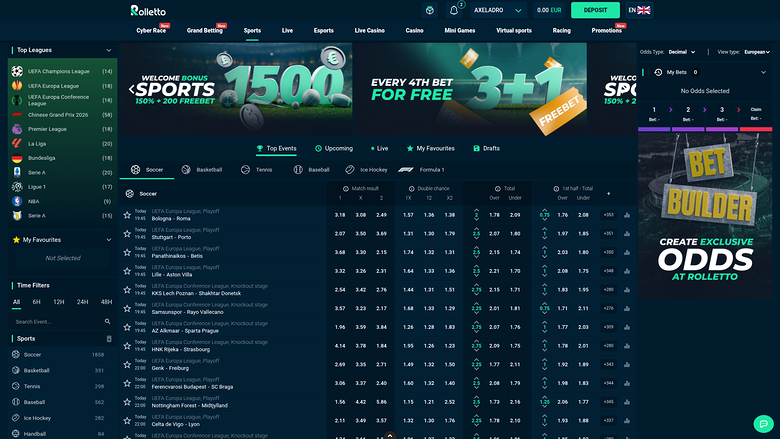Open the EN language selector

[639, 10]
